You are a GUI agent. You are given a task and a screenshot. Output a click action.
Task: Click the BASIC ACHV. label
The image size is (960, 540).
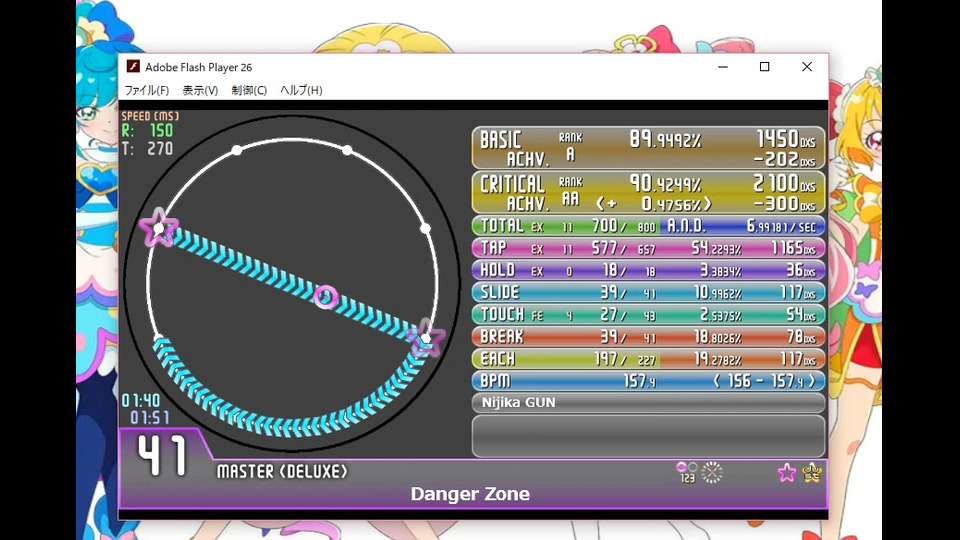(x=514, y=149)
